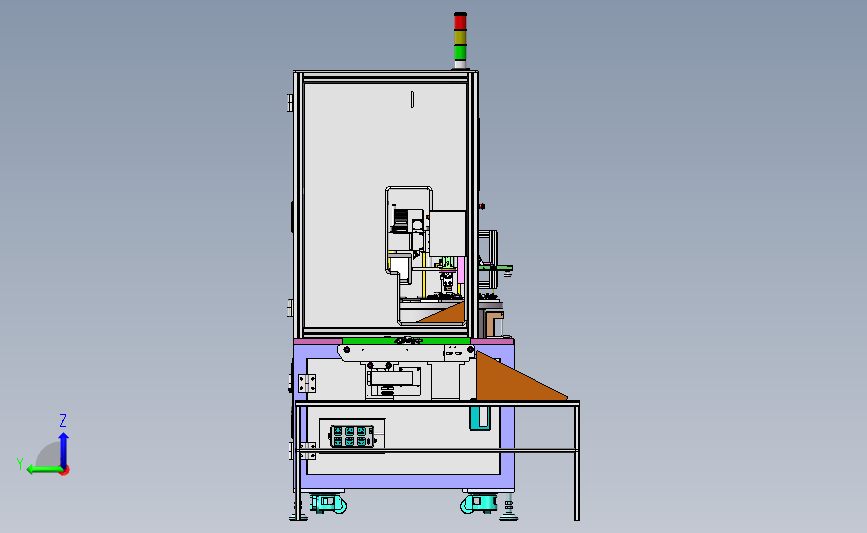This screenshot has width=867, height=533.
Task: Pick the green conveyor strip above the base cabinet
Action: [406, 341]
